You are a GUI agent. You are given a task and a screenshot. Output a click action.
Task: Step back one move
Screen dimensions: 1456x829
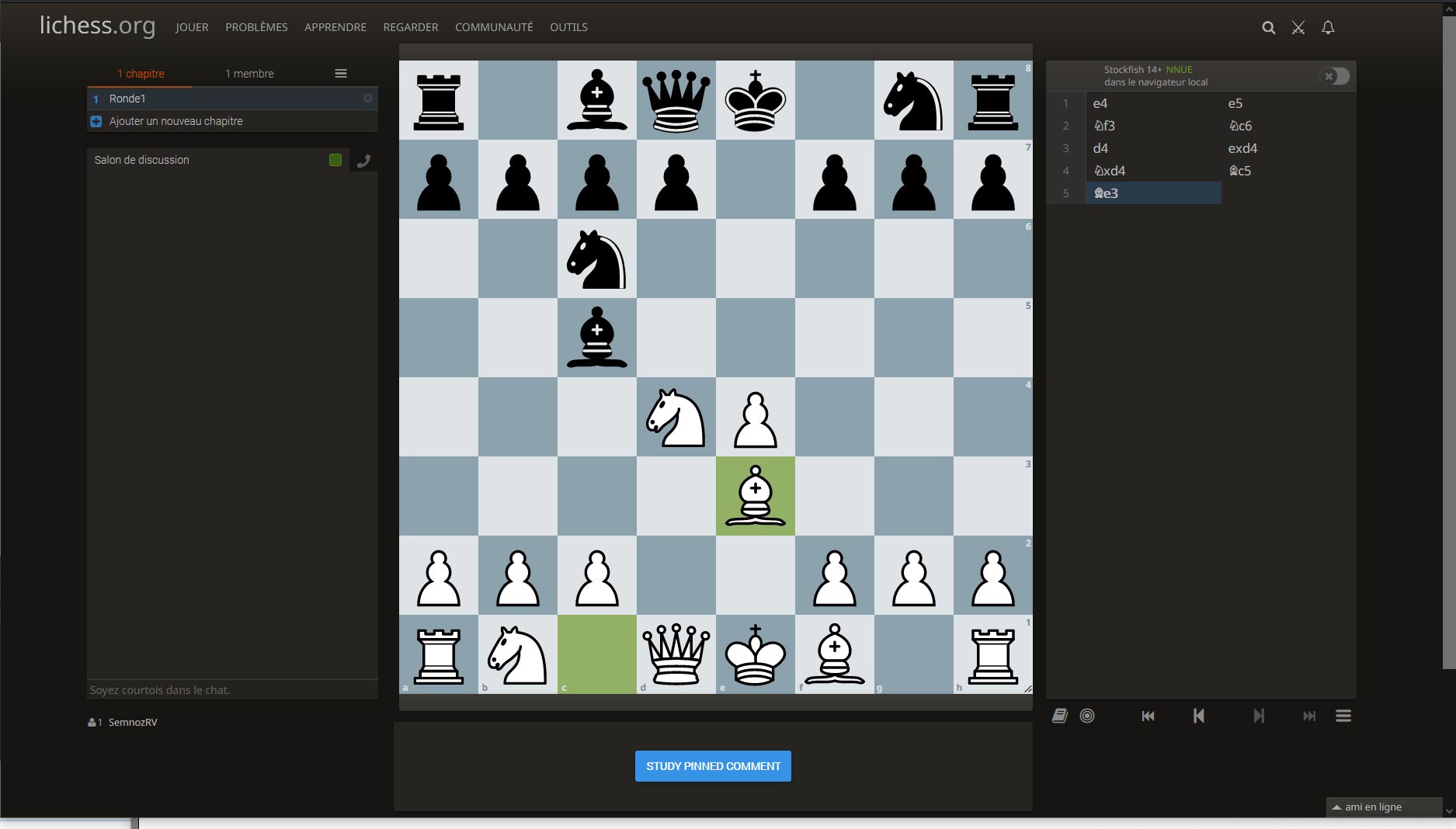pos(1198,716)
